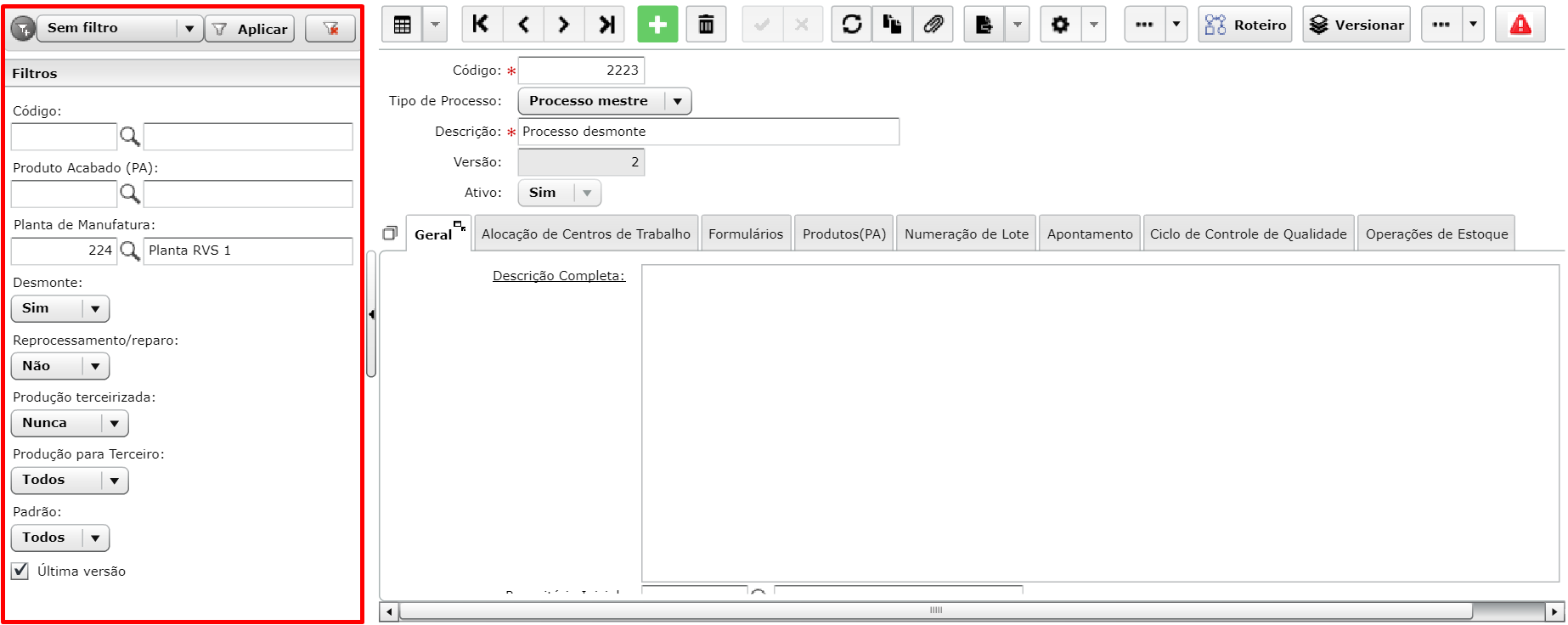The height and width of the screenshot is (625, 1568).
Task: Open the first ellipsis more options button
Action: click(1144, 25)
